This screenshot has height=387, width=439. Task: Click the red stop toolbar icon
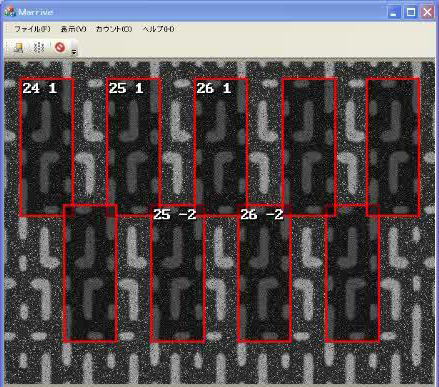pyautogui.click(x=60, y=47)
